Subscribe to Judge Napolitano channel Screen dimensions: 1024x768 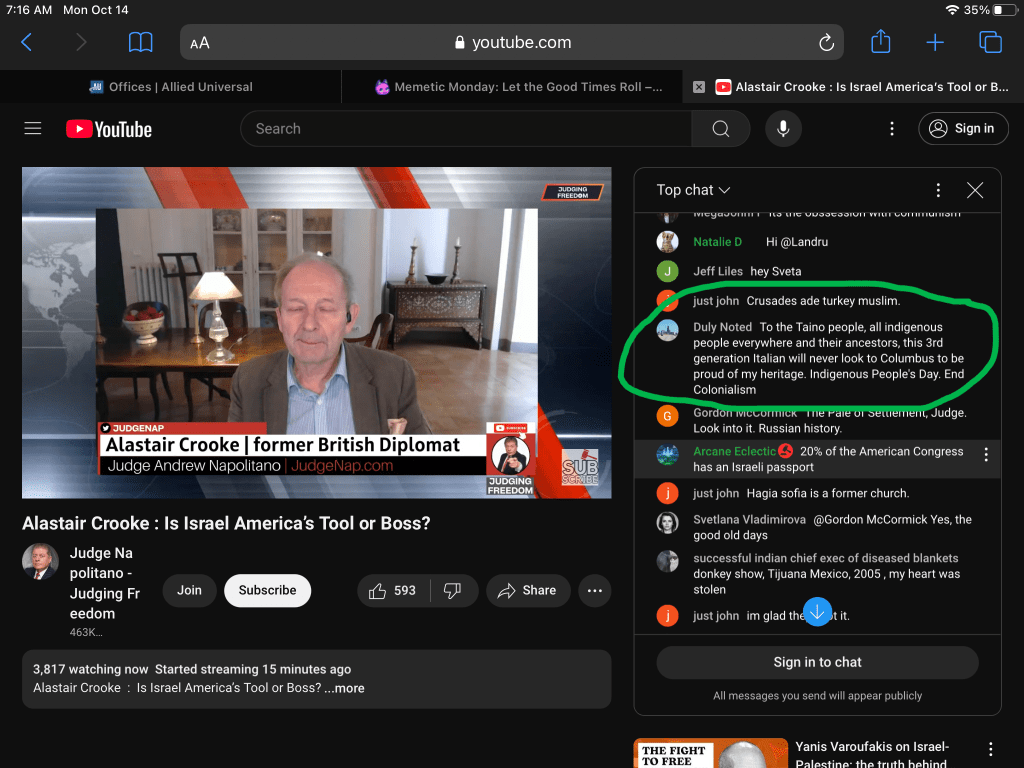click(267, 590)
